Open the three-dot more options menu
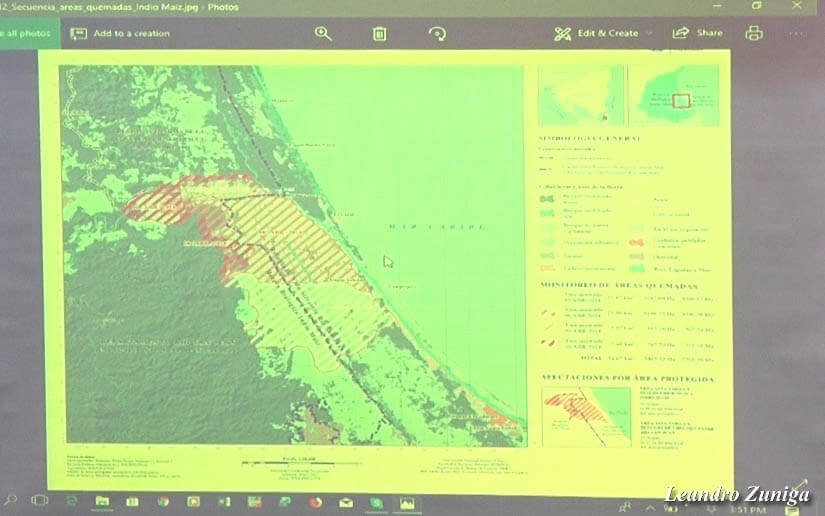825x516 pixels. pos(797,33)
